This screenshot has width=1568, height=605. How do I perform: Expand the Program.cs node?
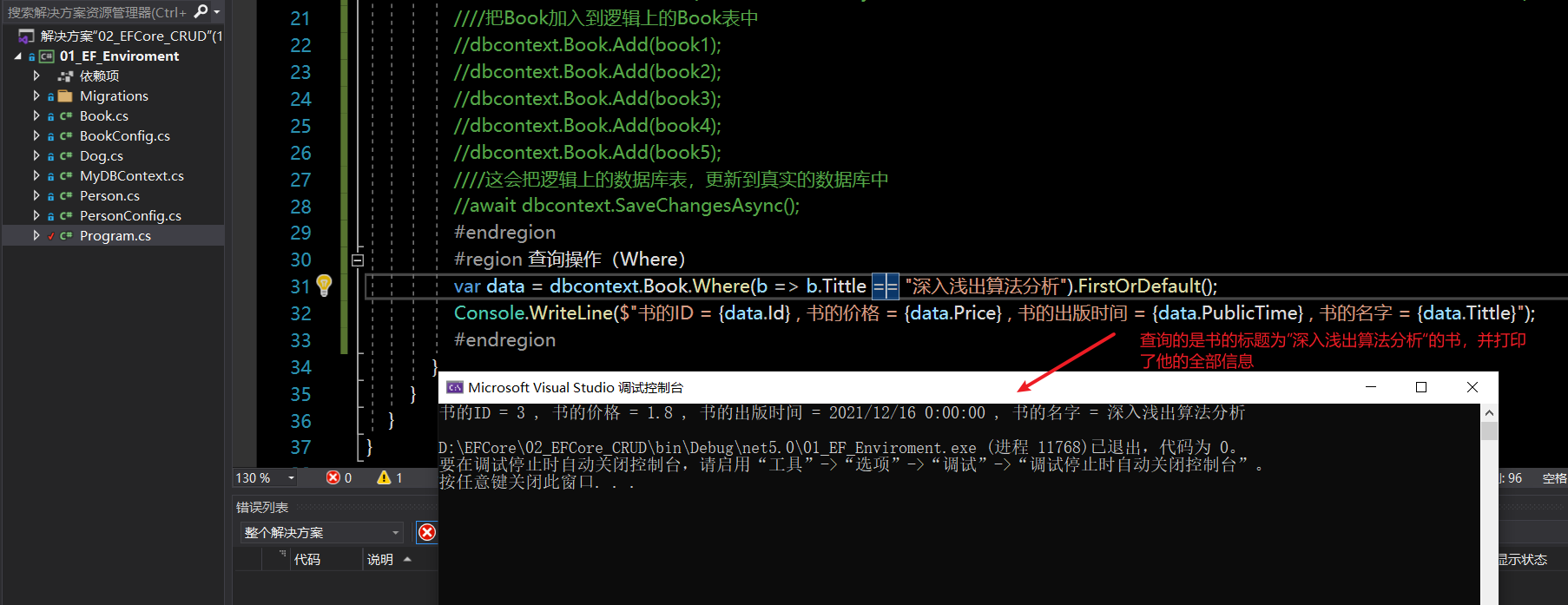(36, 235)
